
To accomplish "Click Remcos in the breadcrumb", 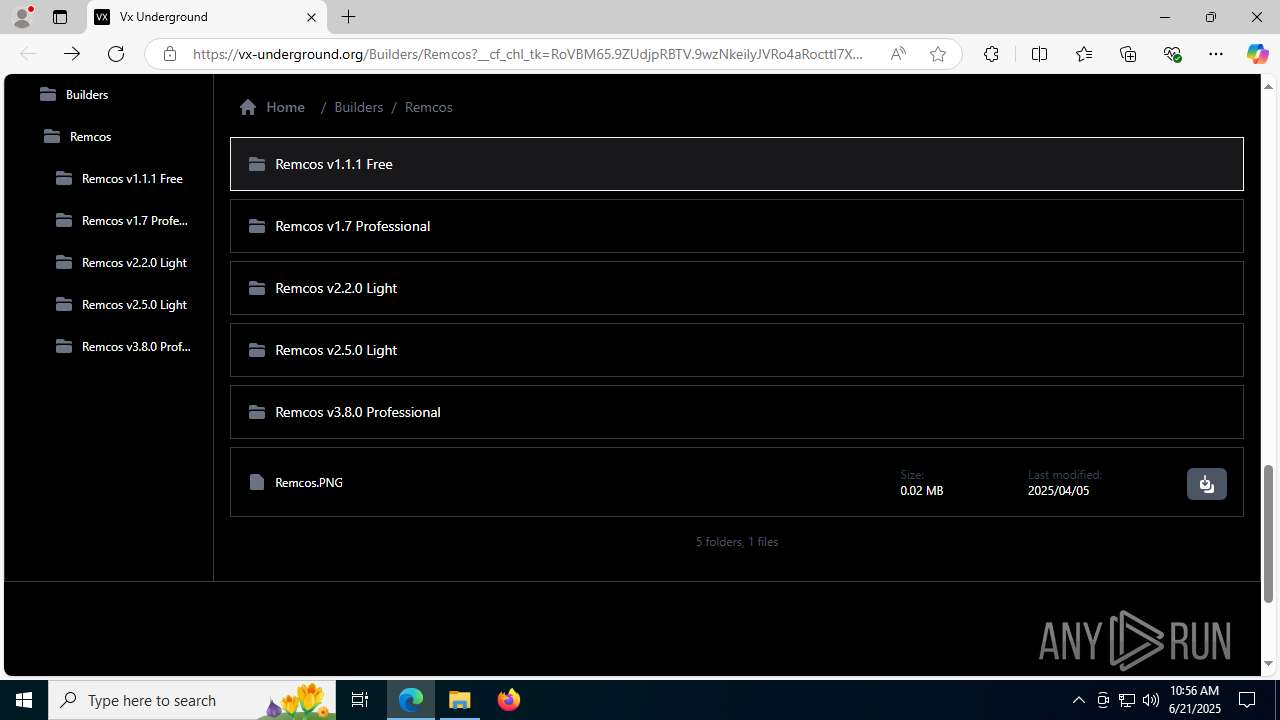I will coord(428,107).
